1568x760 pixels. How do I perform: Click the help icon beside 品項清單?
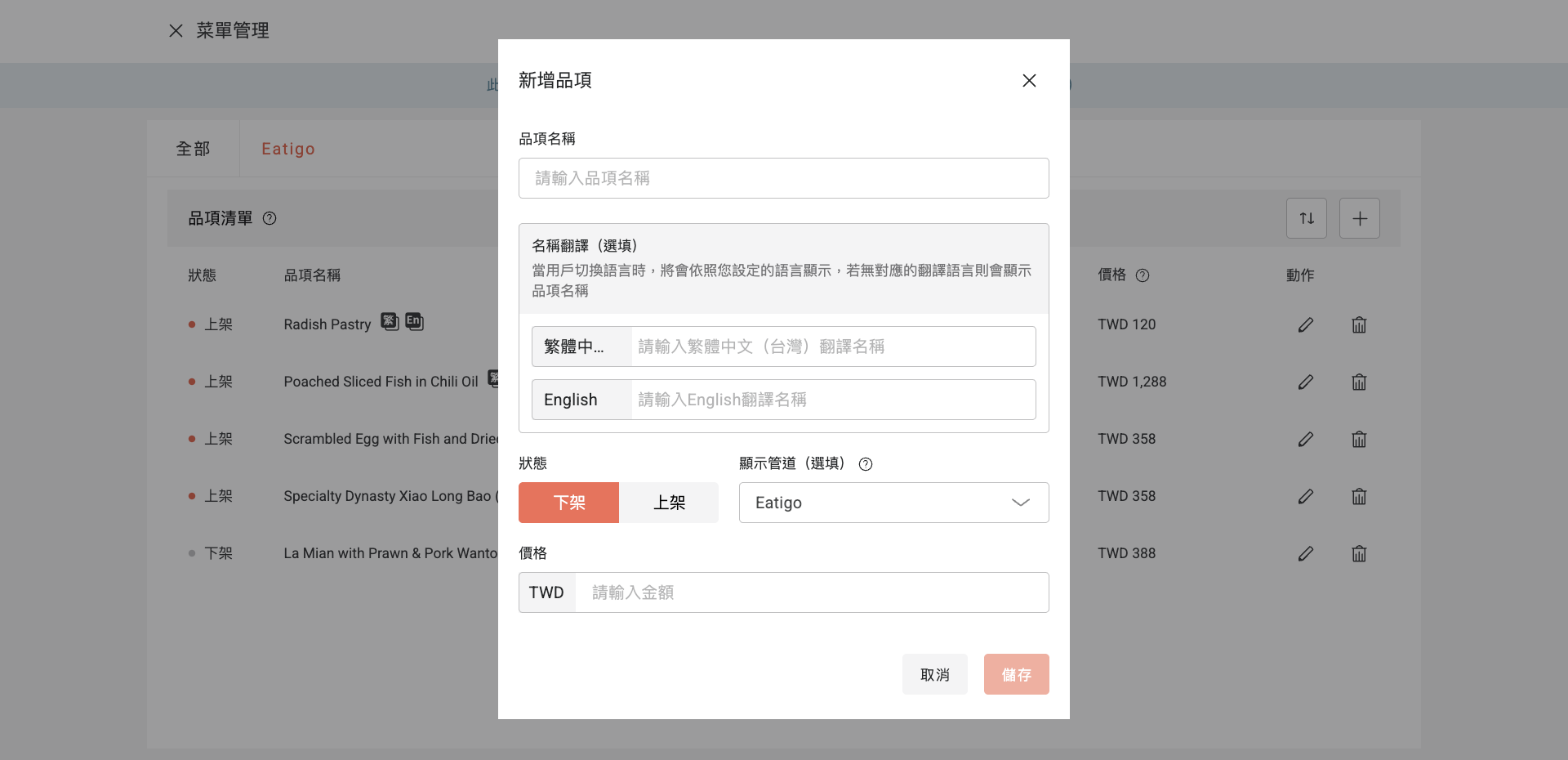coord(269,218)
